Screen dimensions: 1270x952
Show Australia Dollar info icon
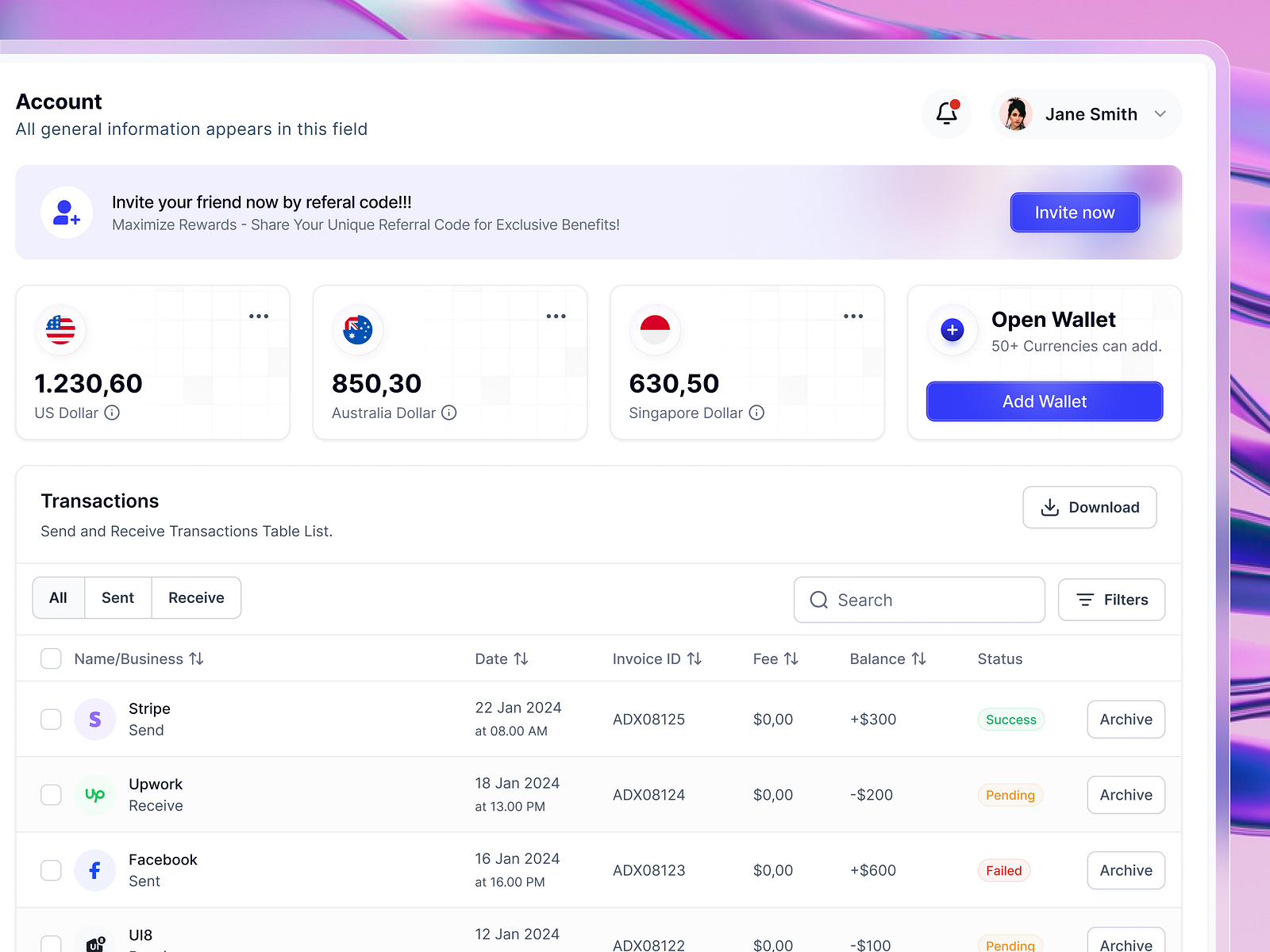pos(449,413)
